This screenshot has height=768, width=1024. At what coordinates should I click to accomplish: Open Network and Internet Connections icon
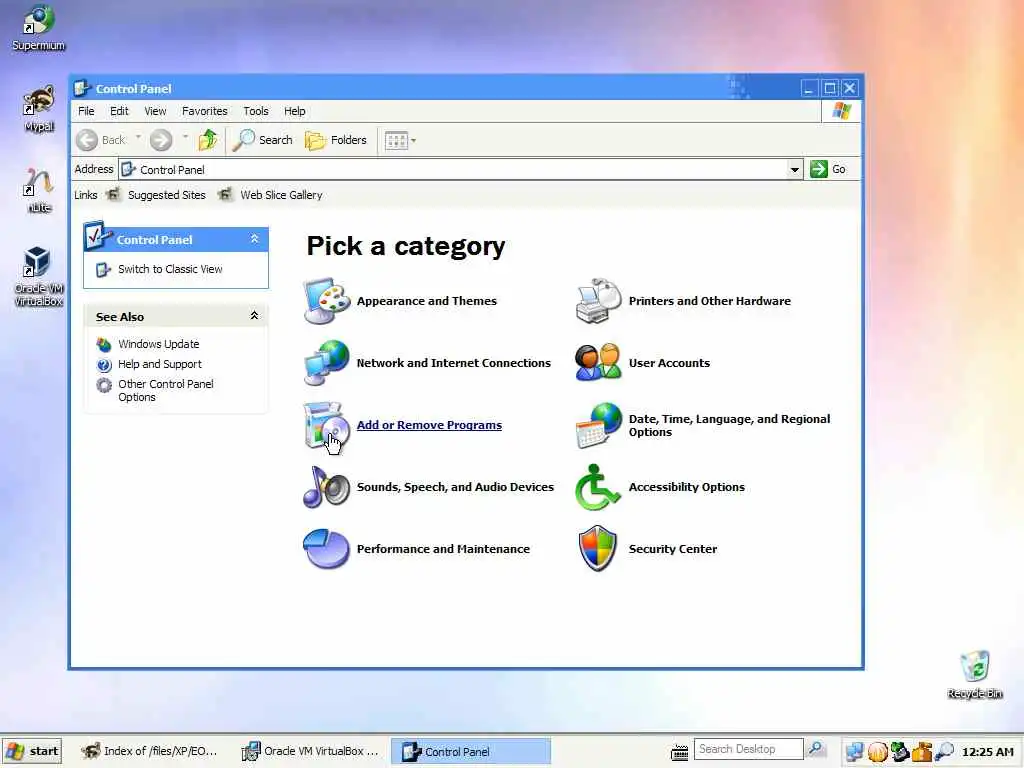click(x=327, y=362)
